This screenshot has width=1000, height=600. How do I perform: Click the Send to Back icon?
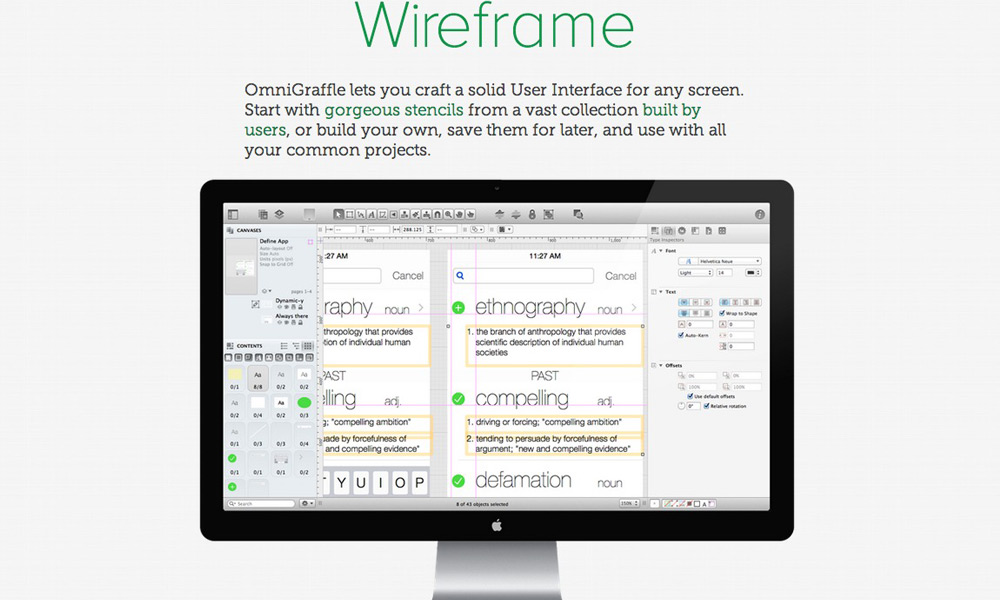tap(516, 215)
